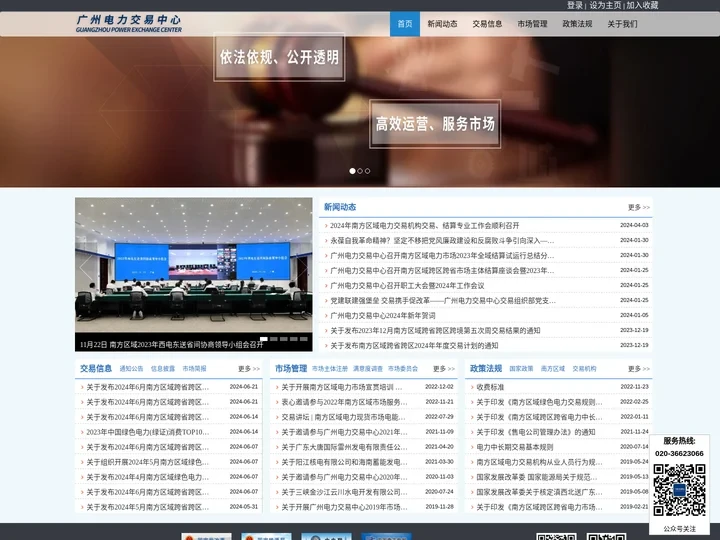Click the 高效运营、服务市场 banner box
Screen dimensions: 720x540
[x=435, y=124]
